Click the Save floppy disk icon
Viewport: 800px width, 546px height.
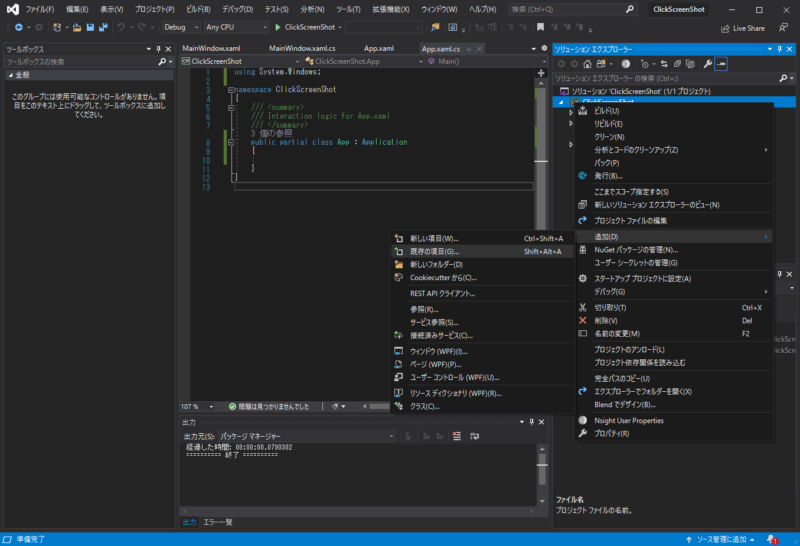pos(90,28)
